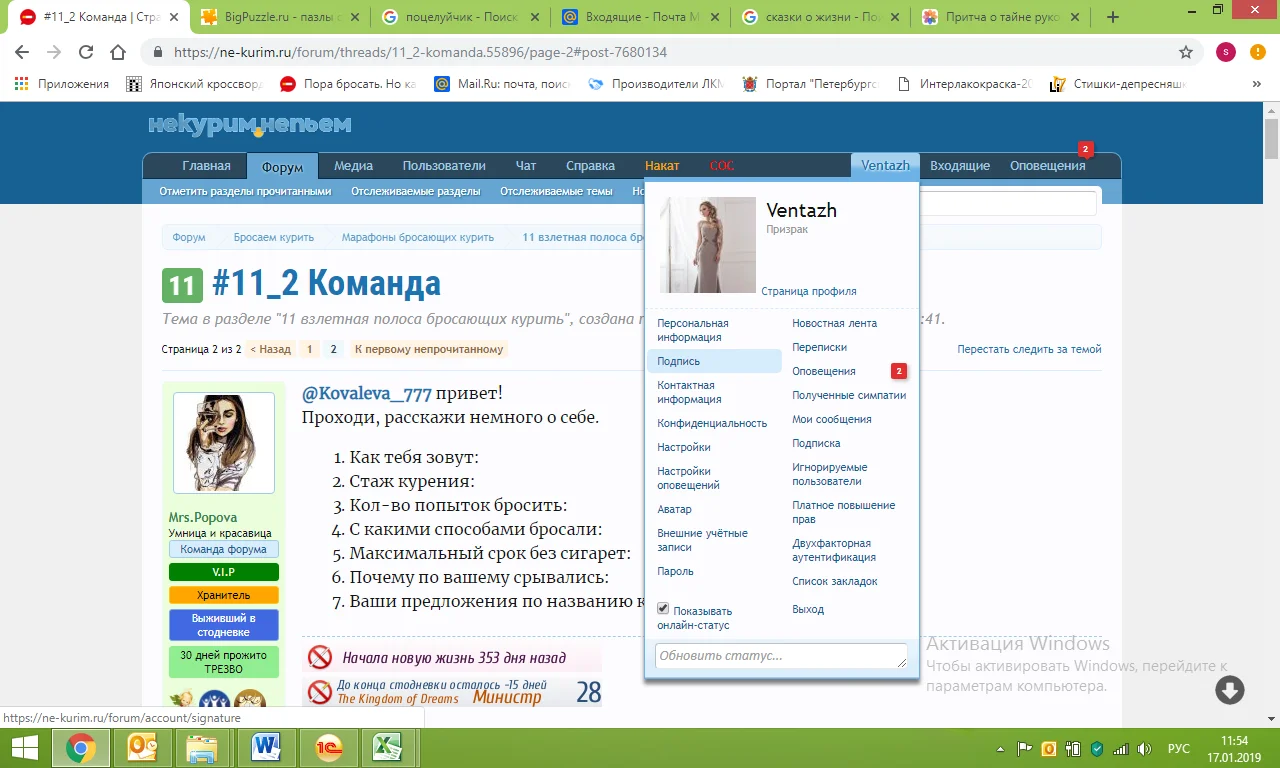The image size is (1280, 768).
Task: Open the Страница профиля link
Action: point(808,291)
